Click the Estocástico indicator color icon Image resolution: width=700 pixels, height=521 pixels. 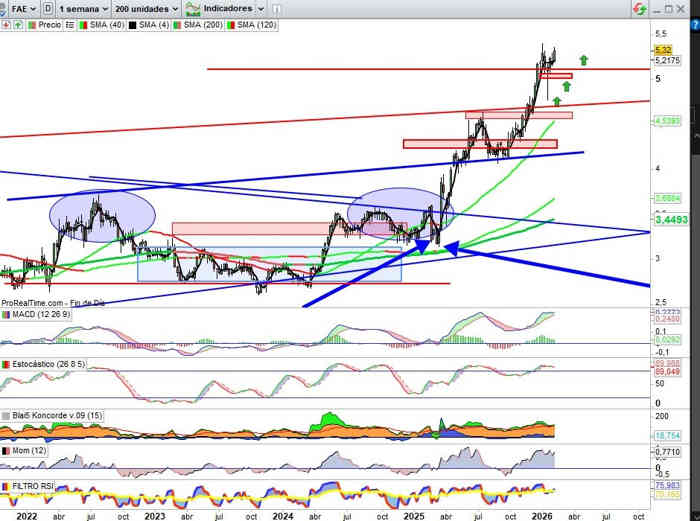[x=6, y=365]
